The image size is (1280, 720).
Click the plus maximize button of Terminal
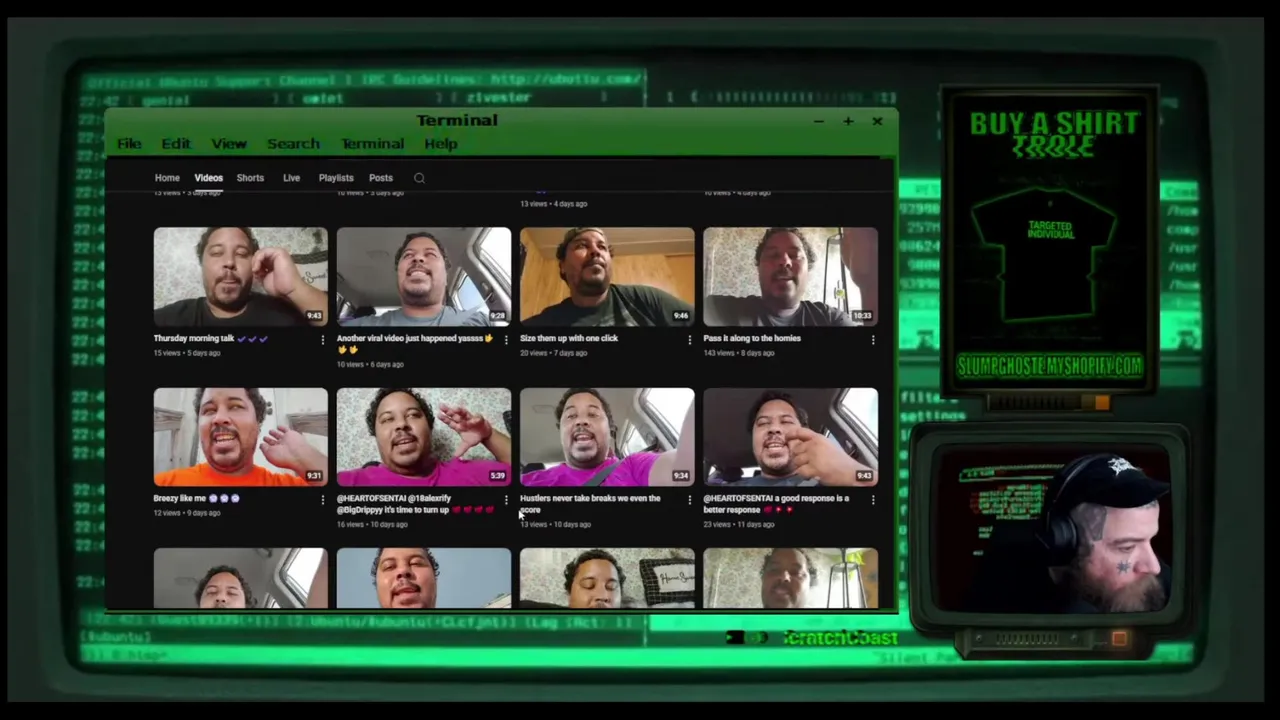pos(848,121)
